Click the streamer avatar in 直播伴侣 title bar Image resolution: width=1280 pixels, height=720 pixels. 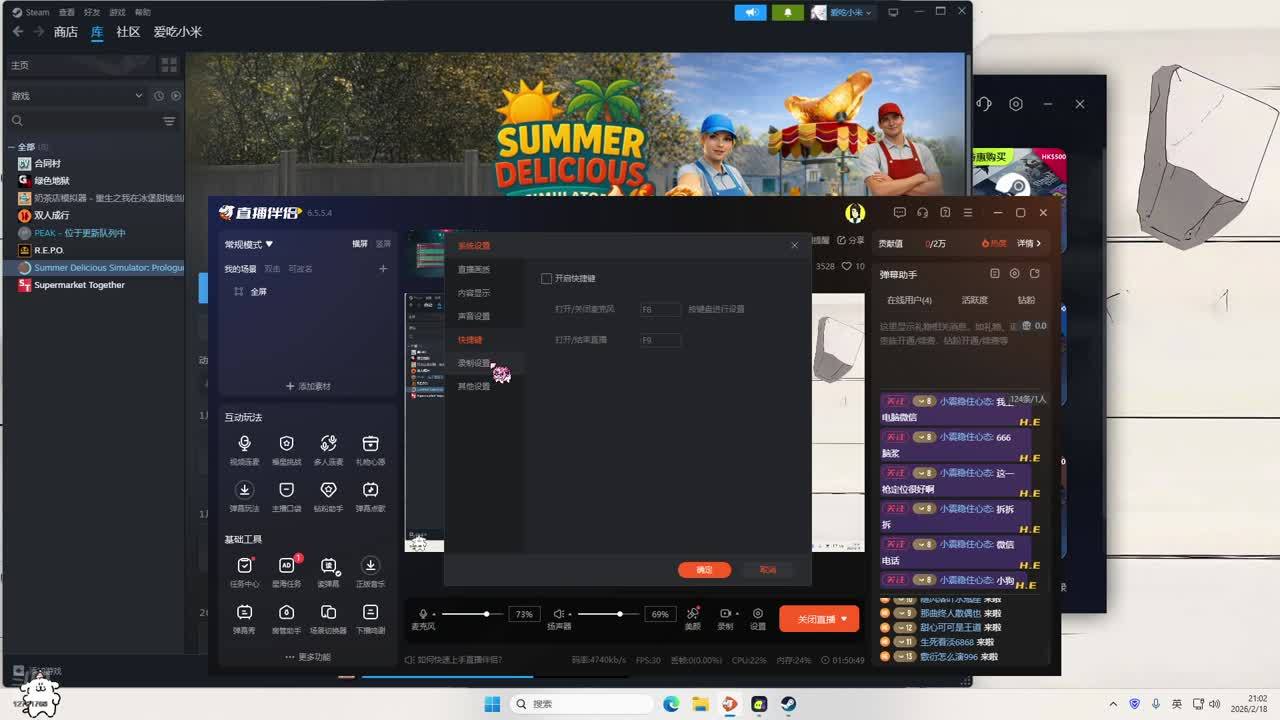pos(855,213)
